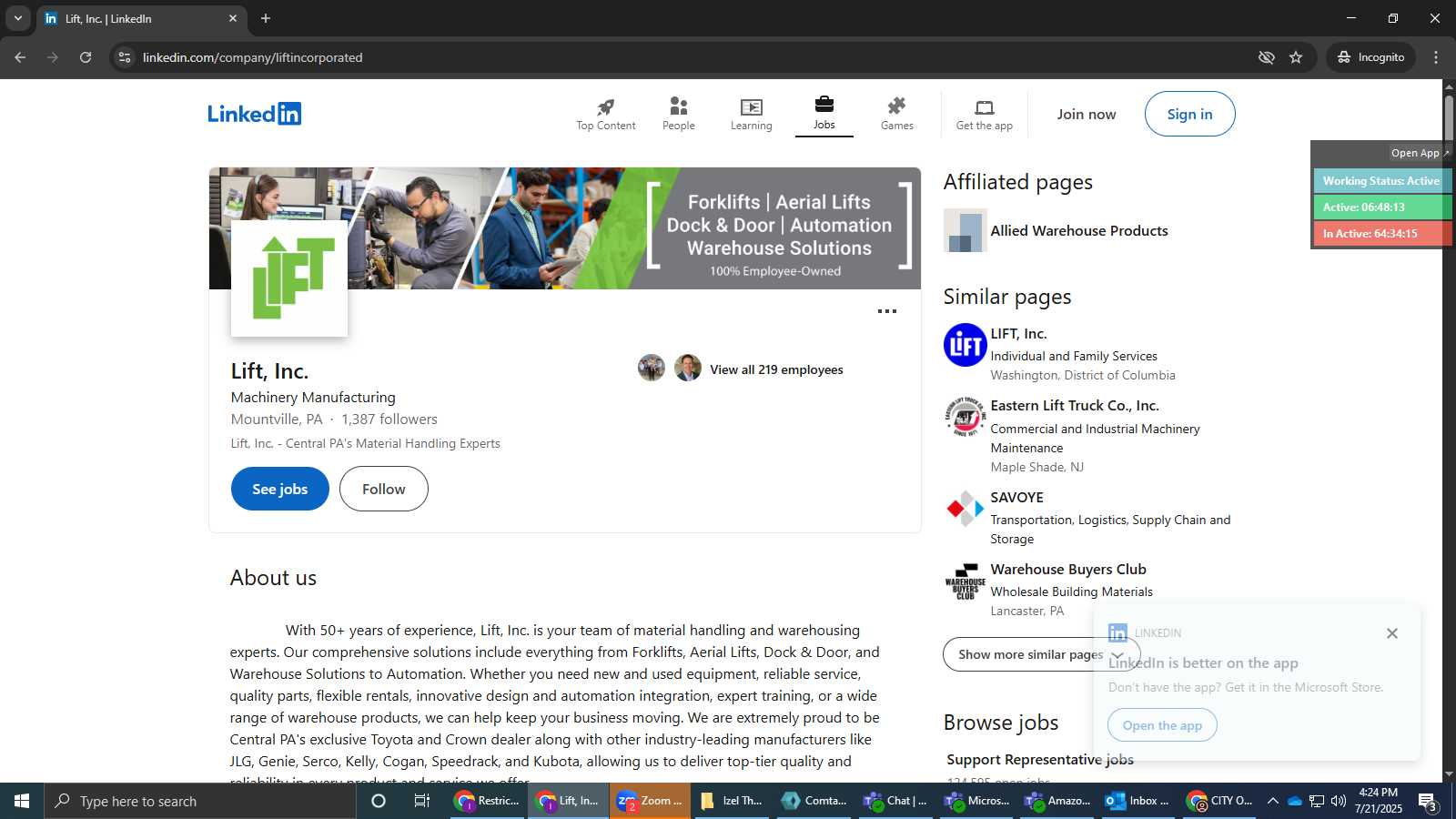Open Allied Warehouse Products affiliated page
Screen dimensions: 1456x819
pos(1078,231)
